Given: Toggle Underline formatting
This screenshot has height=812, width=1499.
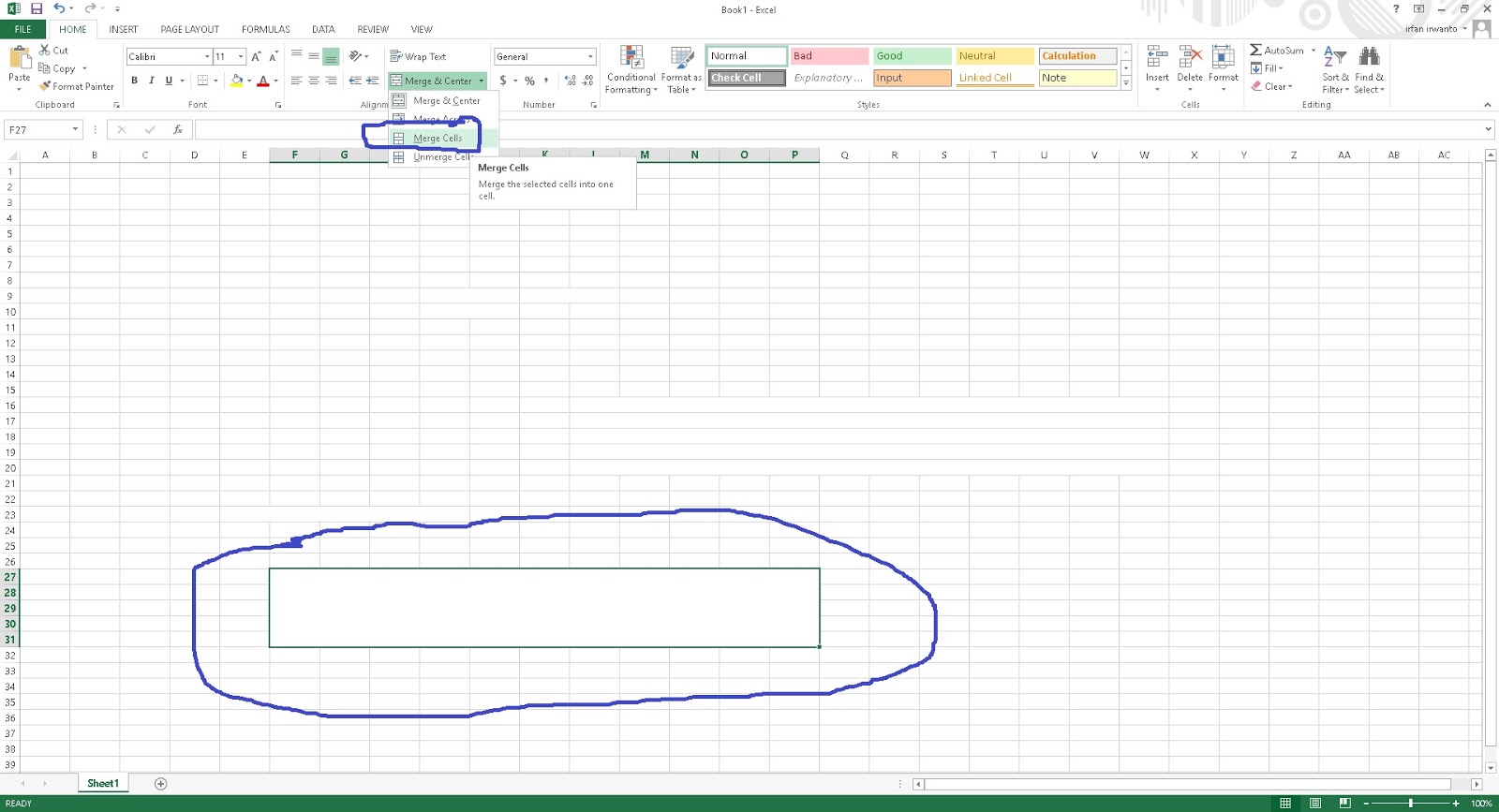Looking at the screenshot, I should (169, 81).
